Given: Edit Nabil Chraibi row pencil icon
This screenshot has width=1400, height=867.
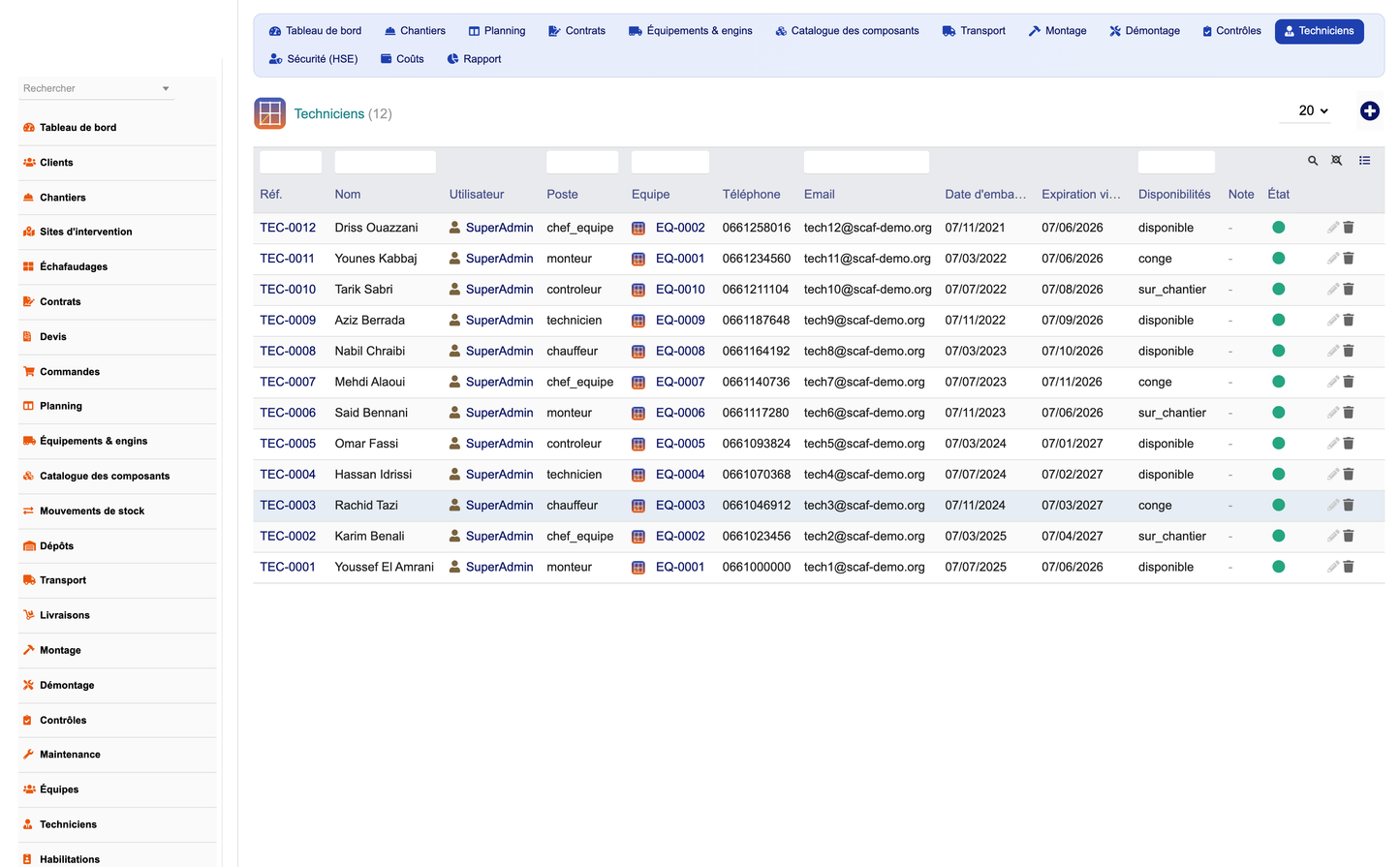Looking at the screenshot, I should (1333, 351).
